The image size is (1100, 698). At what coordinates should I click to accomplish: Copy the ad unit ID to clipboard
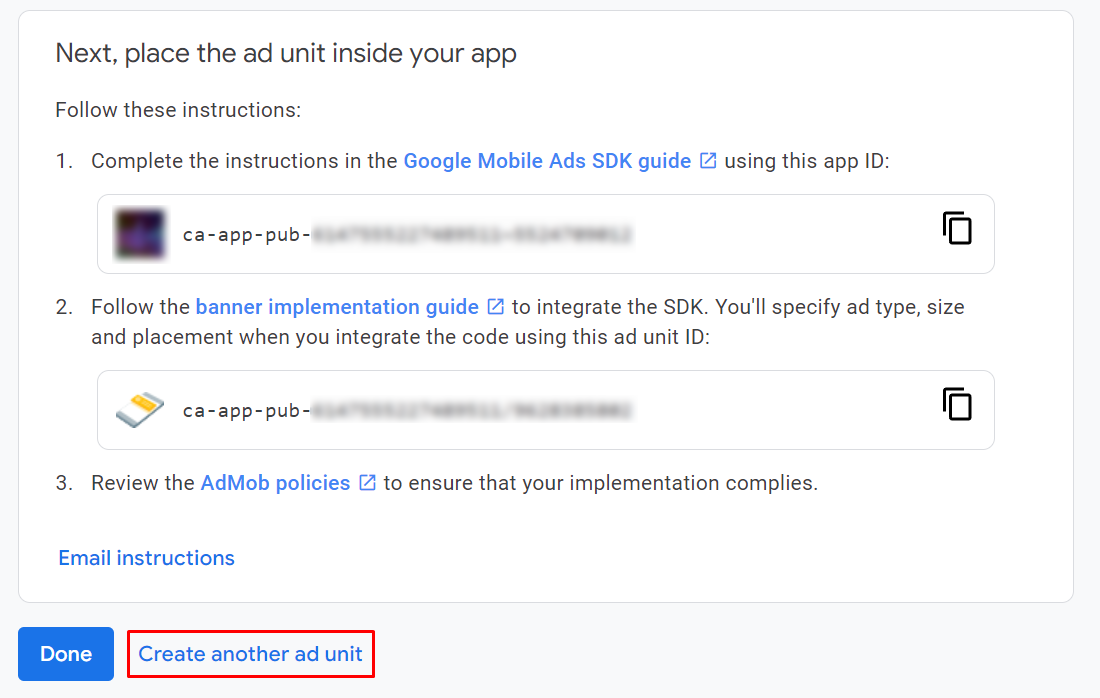coord(957,405)
